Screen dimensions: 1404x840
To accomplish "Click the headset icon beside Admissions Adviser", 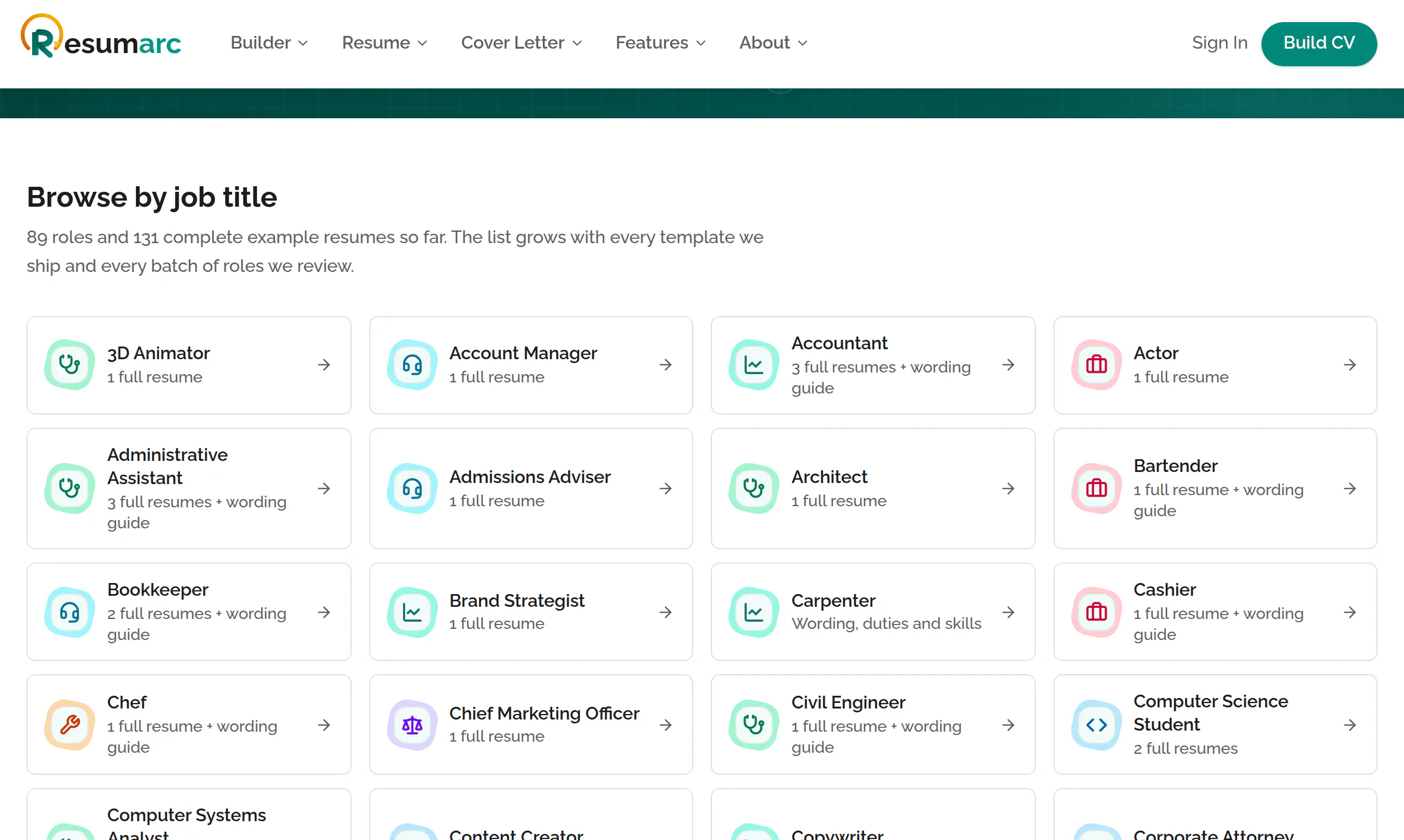I will pyautogui.click(x=412, y=488).
